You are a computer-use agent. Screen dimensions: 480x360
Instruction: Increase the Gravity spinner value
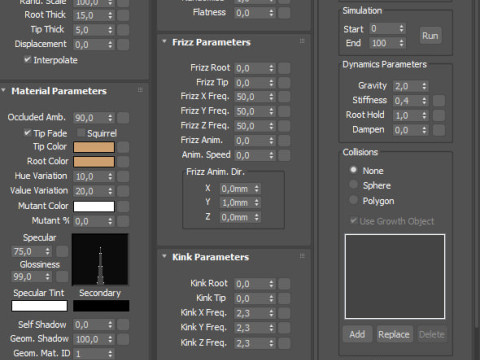click(x=424, y=84)
